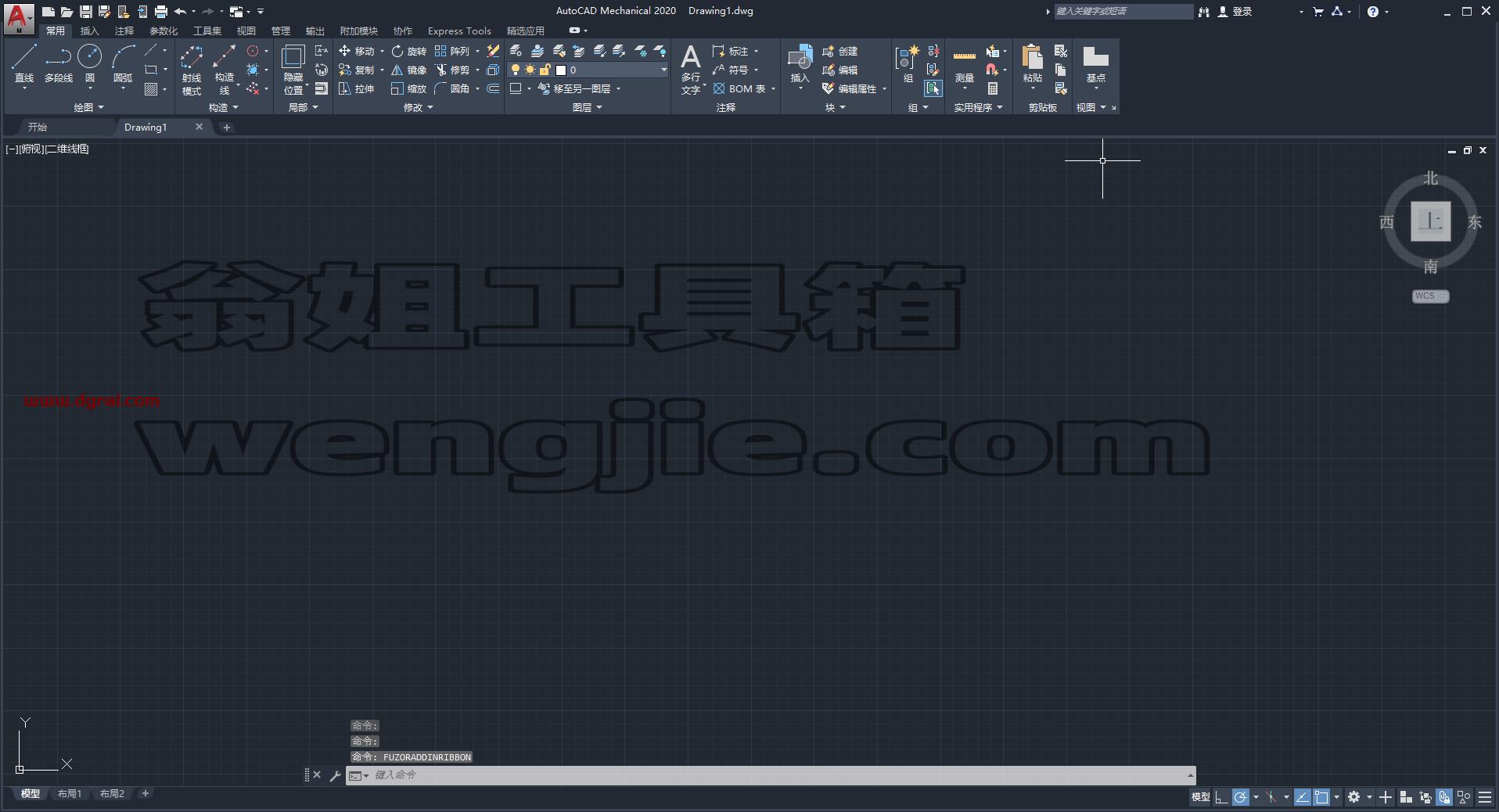Screen dimensions: 1499x812
Task: Open the layer 0 dropdown list
Action: [x=663, y=70]
